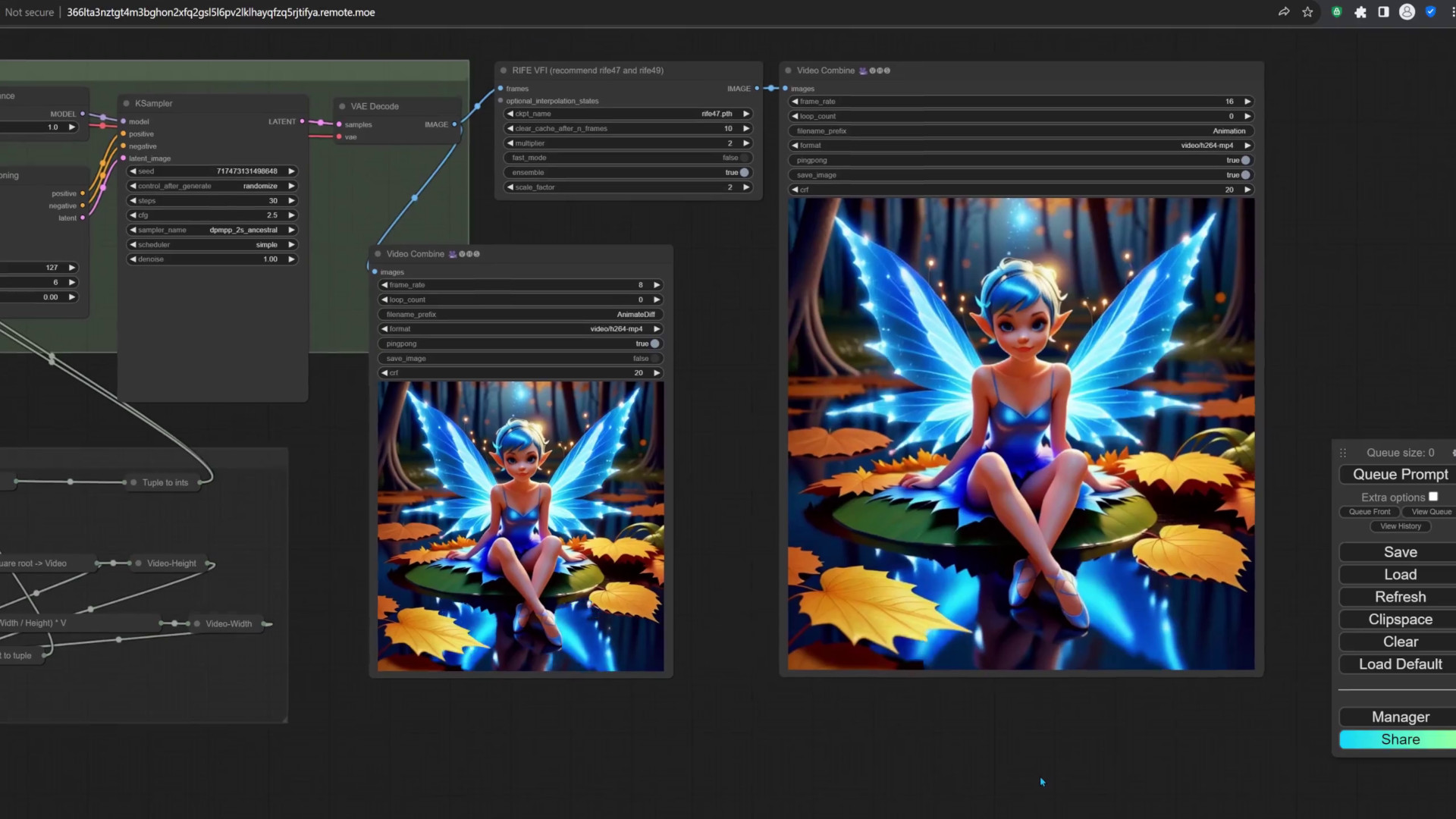Click the KSampler LATENT output port
The image size is (1456, 819).
[302, 121]
